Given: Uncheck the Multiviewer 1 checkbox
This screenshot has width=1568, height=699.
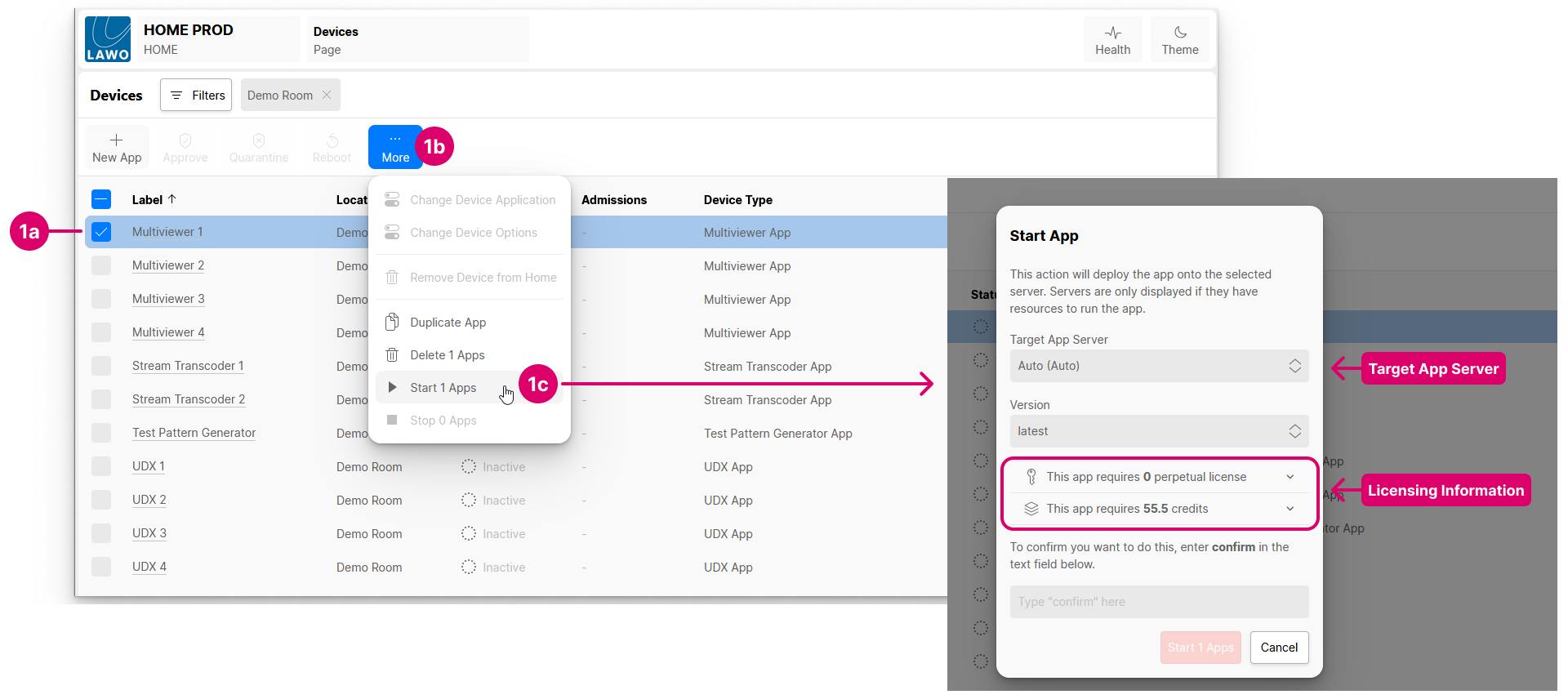Looking at the screenshot, I should (x=101, y=232).
